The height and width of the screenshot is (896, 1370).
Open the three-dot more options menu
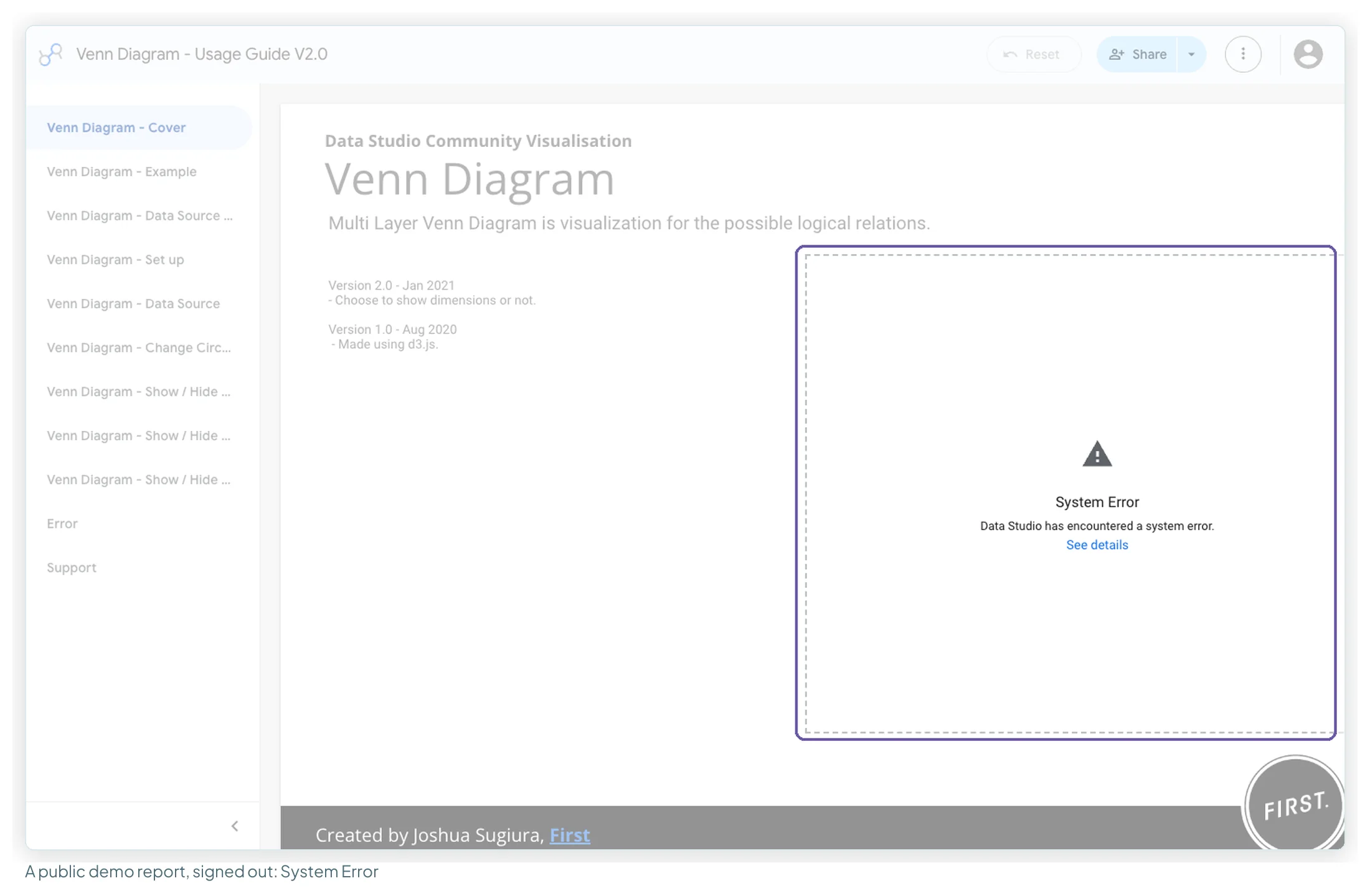(1243, 54)
